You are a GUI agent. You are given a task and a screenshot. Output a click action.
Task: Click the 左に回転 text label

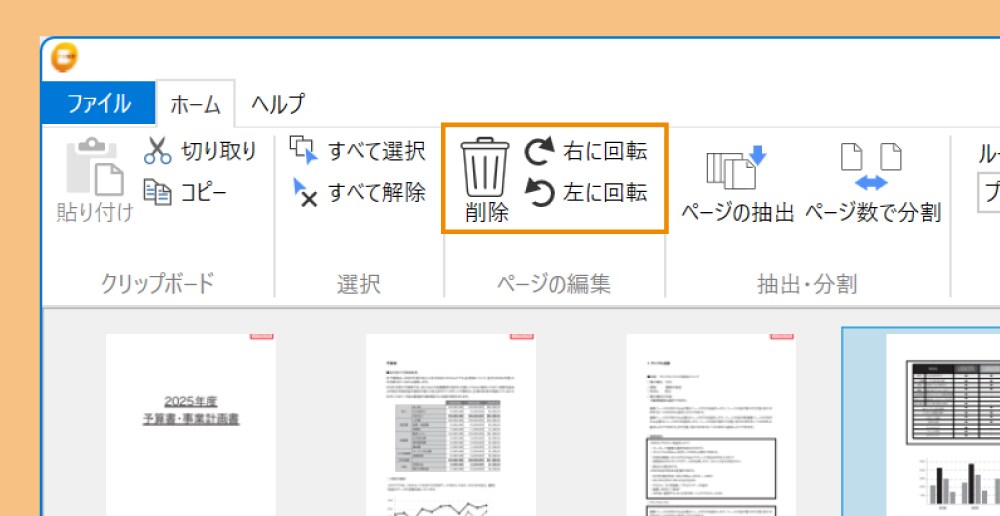[605, 193]
